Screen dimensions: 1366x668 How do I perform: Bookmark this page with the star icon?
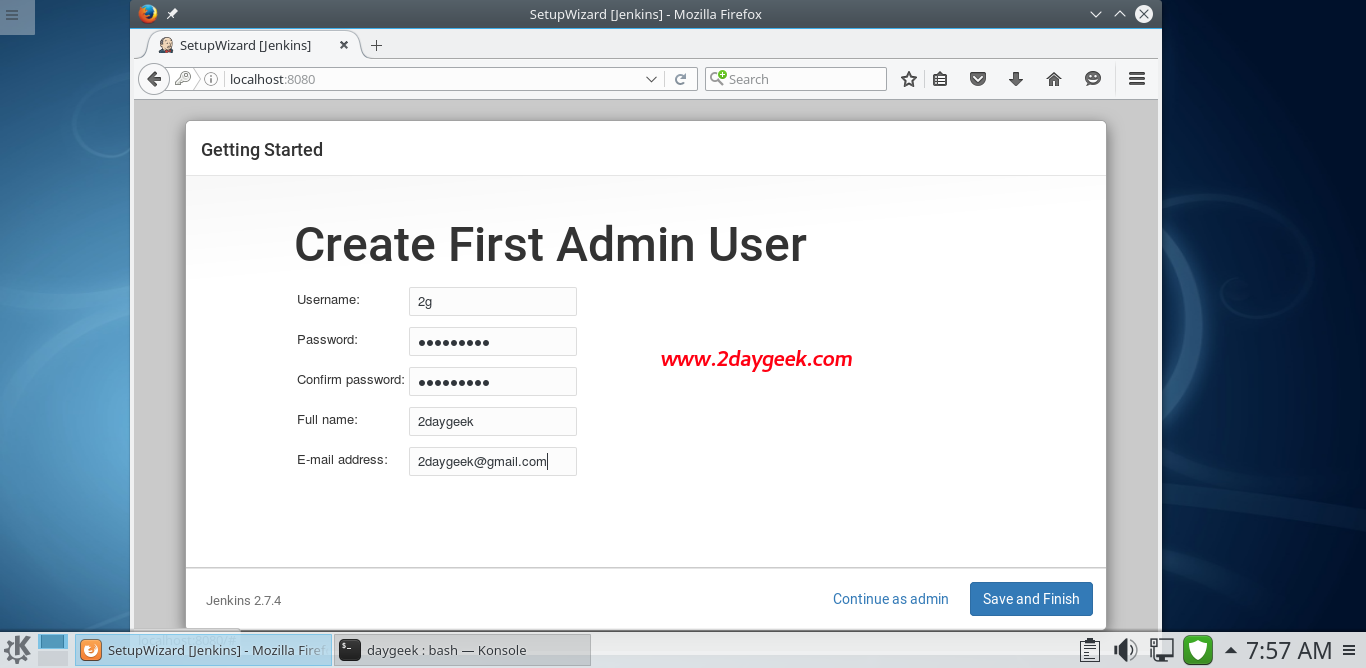(x=908, y=79)
